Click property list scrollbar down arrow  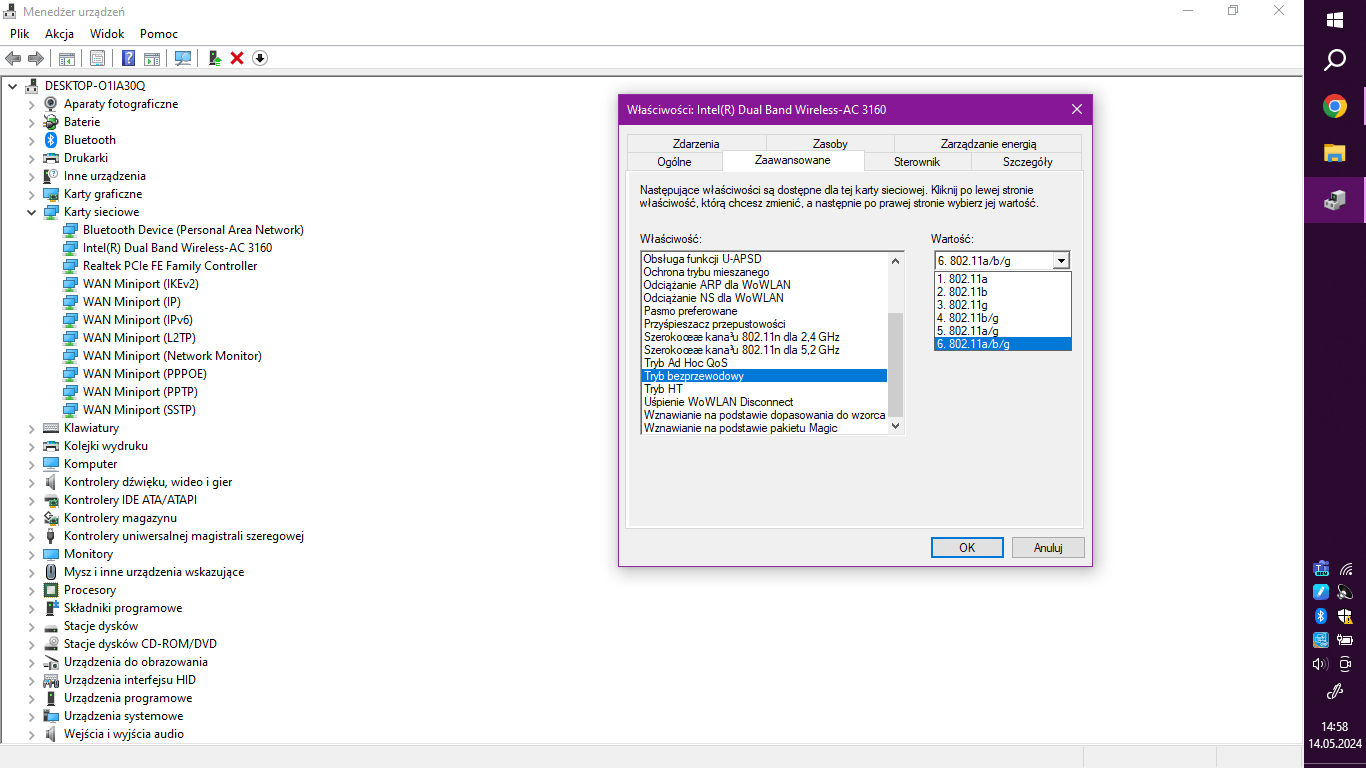coord(895,426)
